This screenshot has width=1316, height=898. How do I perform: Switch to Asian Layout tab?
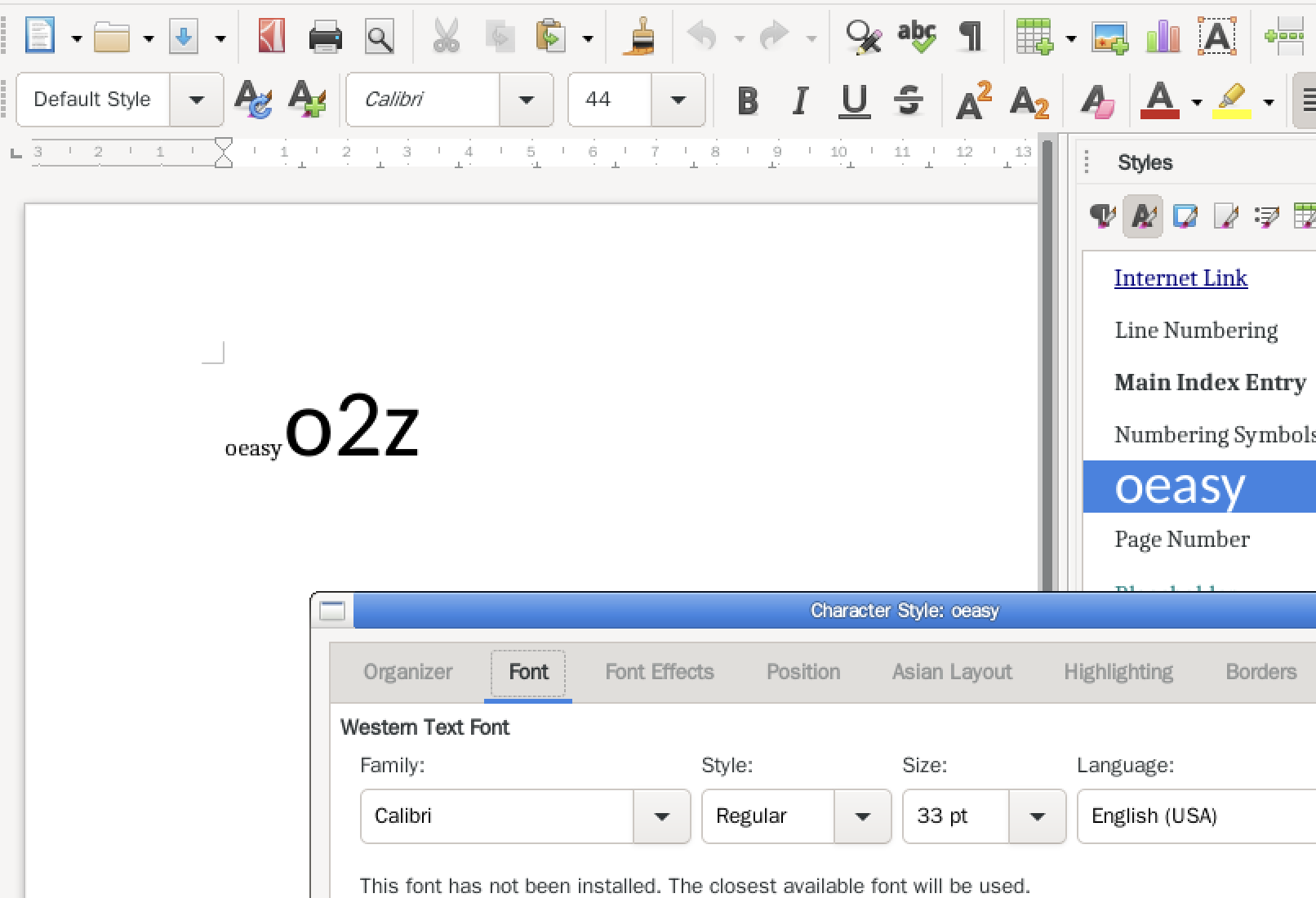tap(952, 672)
